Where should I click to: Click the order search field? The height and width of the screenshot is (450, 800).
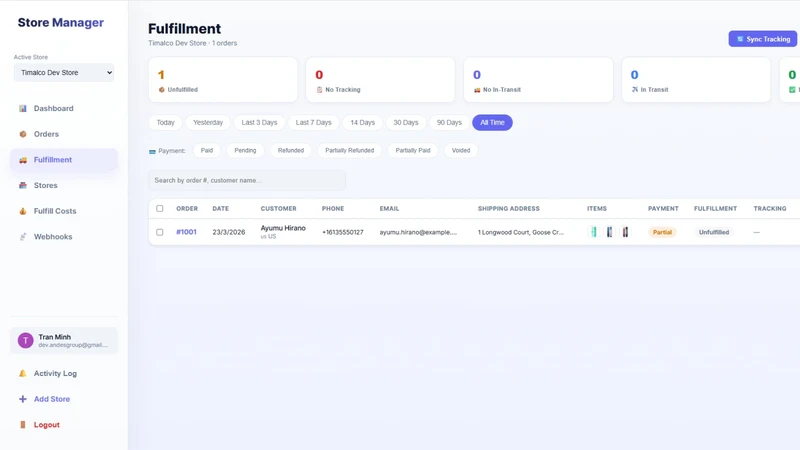[x=247, y=181]
